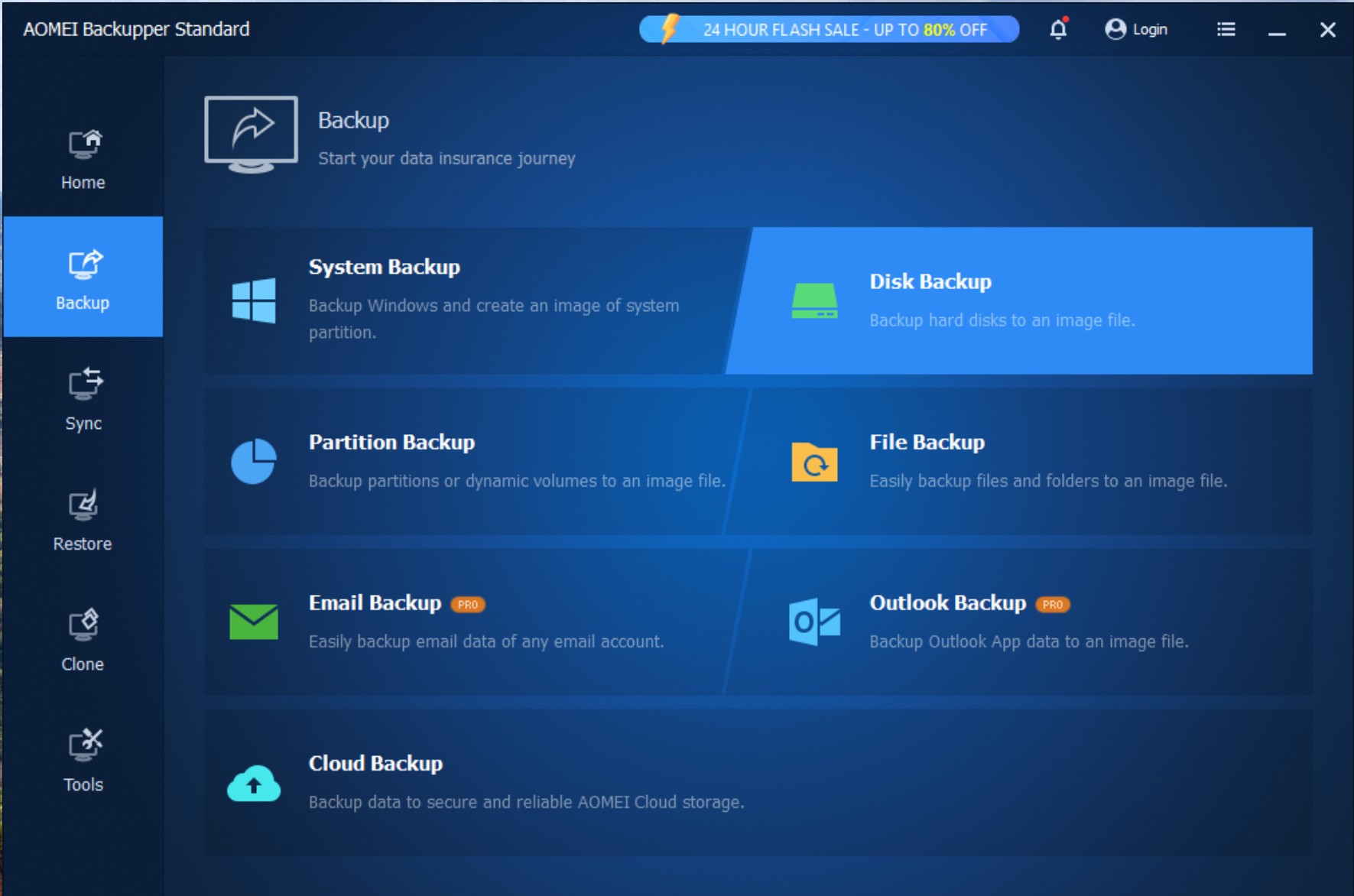Screen dimensions: 1354x896
Task: Click the Cloud Backup upload icon
Action: pyautogui.click(x=254, y=783)
